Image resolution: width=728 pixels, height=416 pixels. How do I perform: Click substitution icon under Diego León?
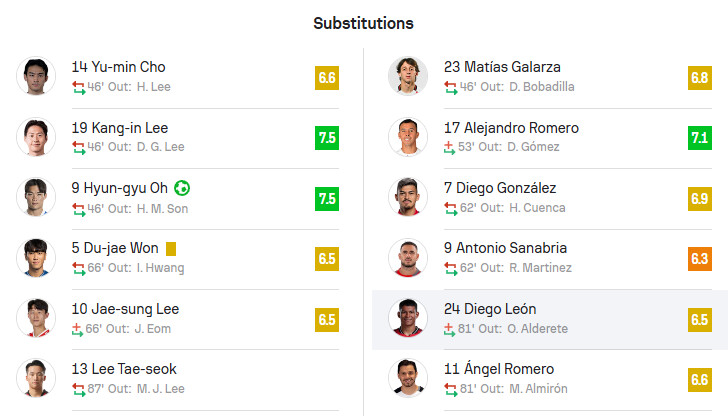451,329
